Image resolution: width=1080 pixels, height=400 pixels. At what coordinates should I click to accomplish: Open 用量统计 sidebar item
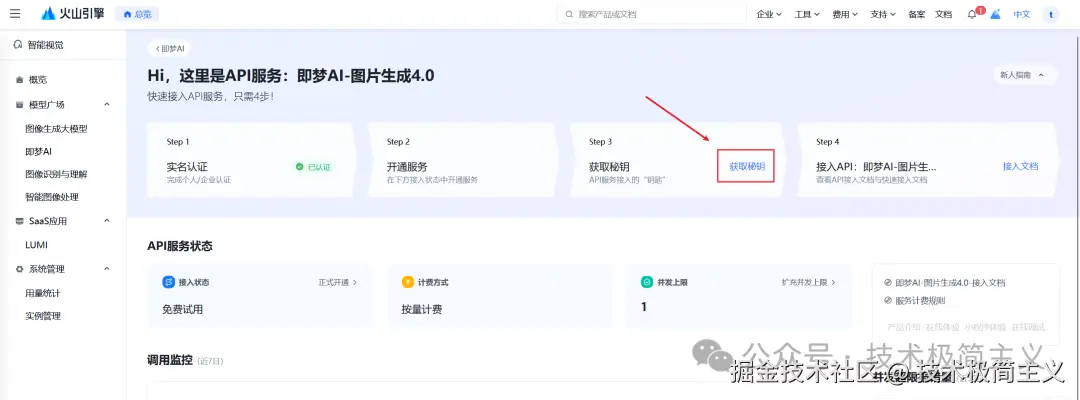43,293
